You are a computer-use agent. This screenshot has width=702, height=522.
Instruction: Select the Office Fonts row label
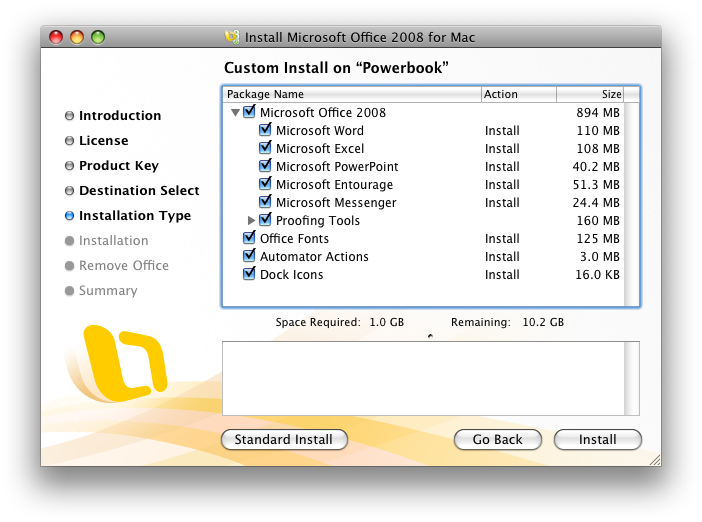click(295, 238)
